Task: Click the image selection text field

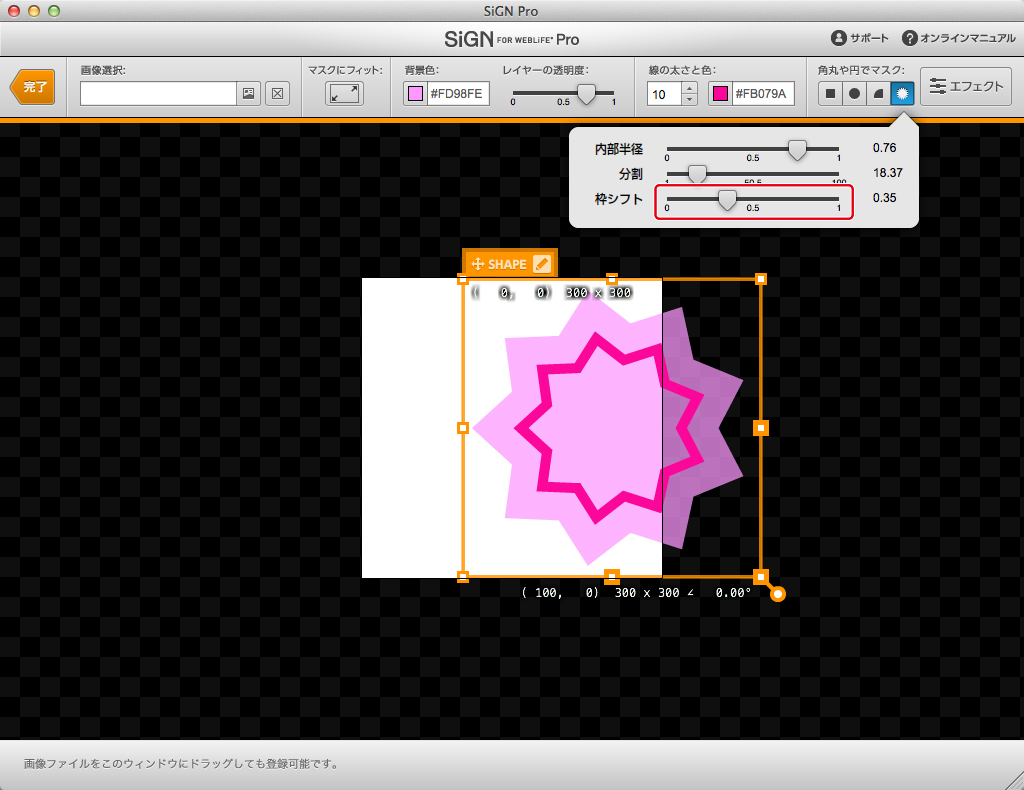Action: [158, 93]
